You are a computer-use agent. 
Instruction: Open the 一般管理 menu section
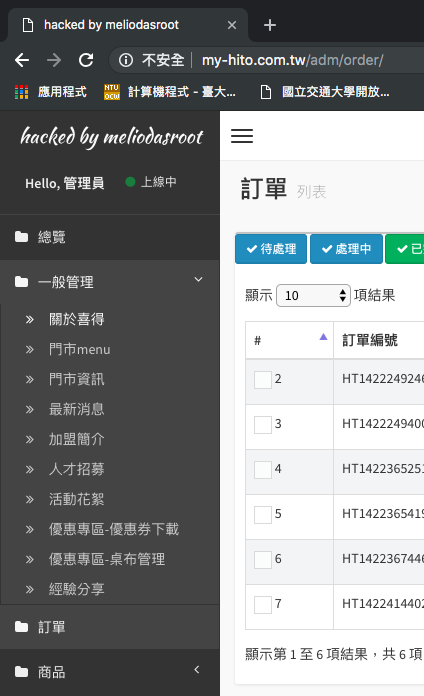[x=110, y=282]
